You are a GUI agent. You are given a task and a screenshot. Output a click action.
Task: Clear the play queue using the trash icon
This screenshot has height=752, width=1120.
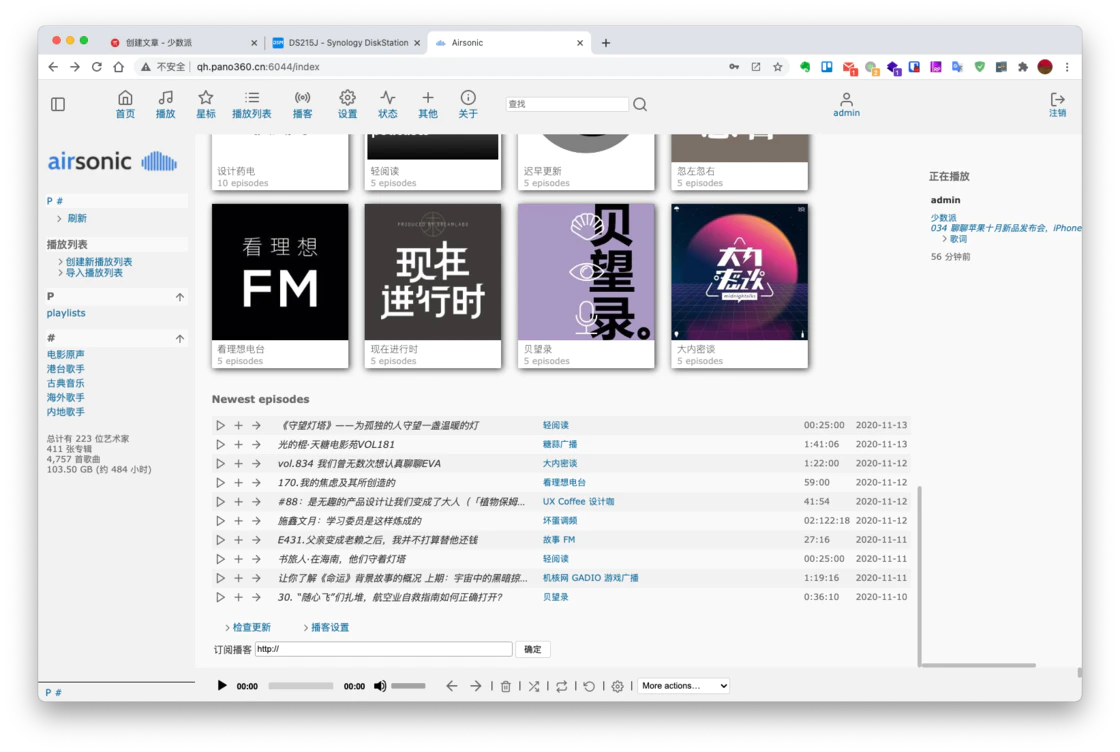click(x=507, y=686)
